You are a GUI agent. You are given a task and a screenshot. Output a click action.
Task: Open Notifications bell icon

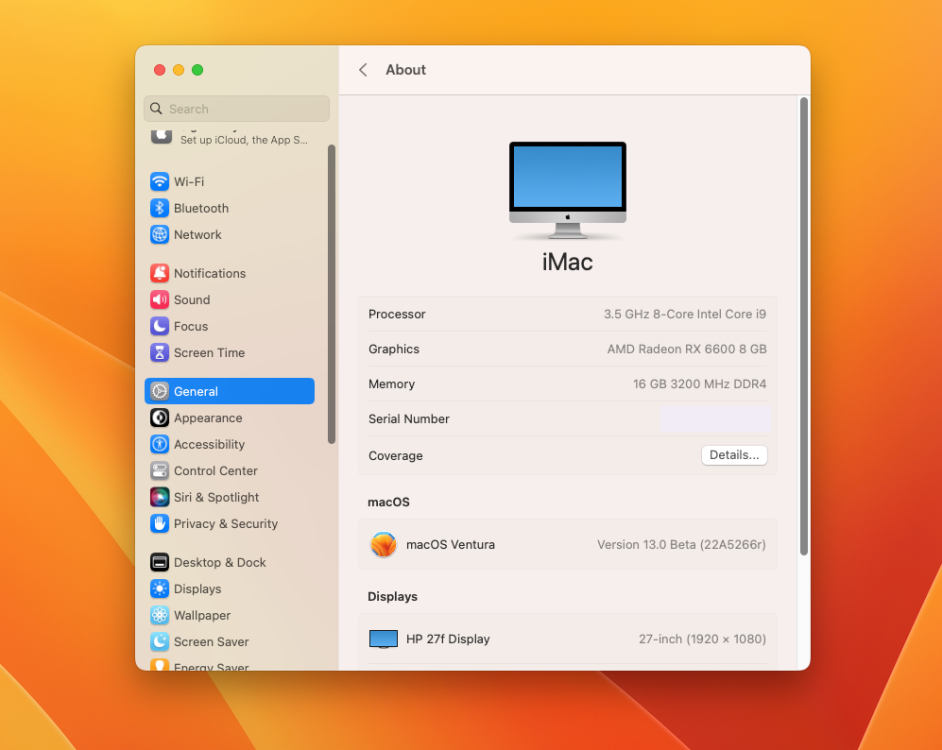[x=159, y=273]
